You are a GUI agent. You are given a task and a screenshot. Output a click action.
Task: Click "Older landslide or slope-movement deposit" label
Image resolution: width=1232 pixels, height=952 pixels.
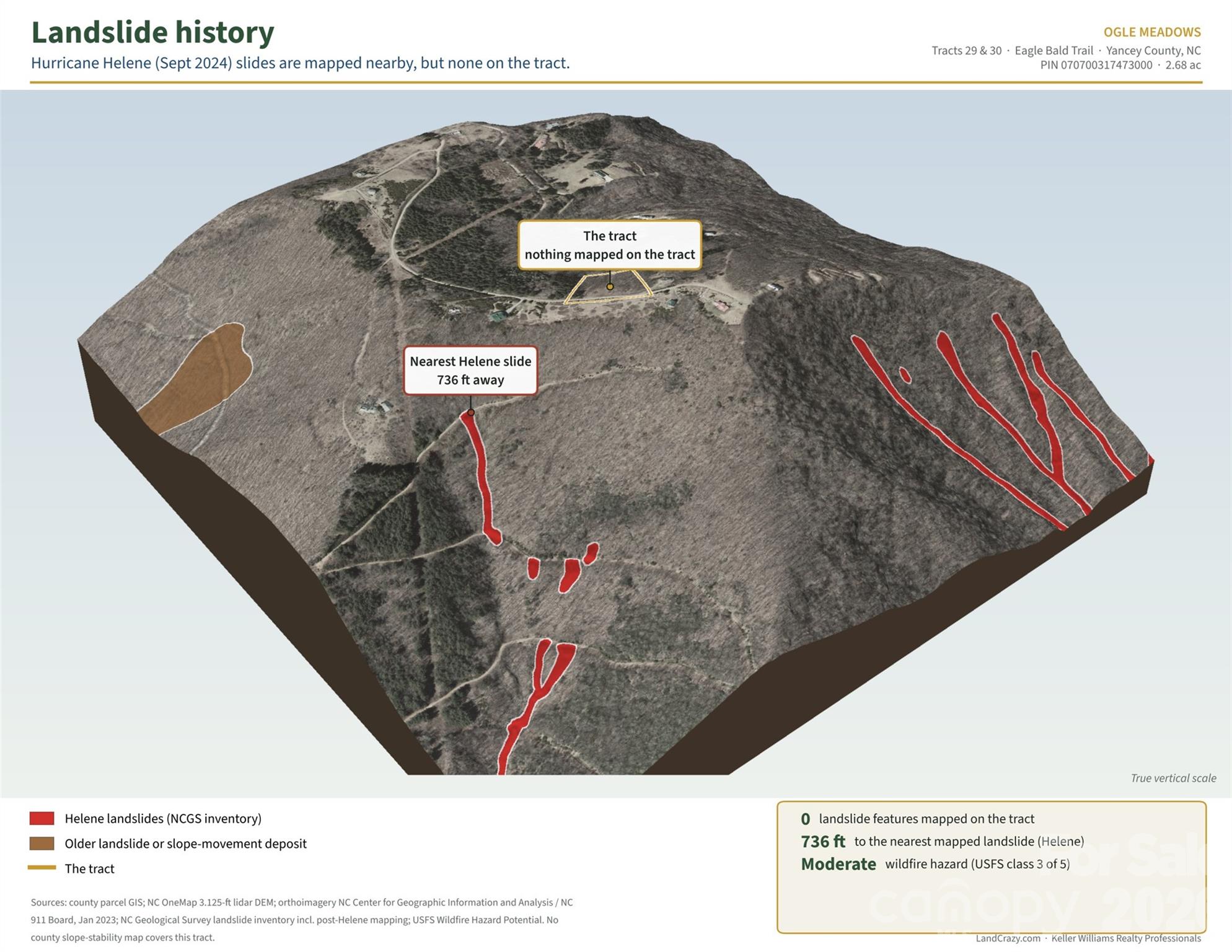click(185, 844)
